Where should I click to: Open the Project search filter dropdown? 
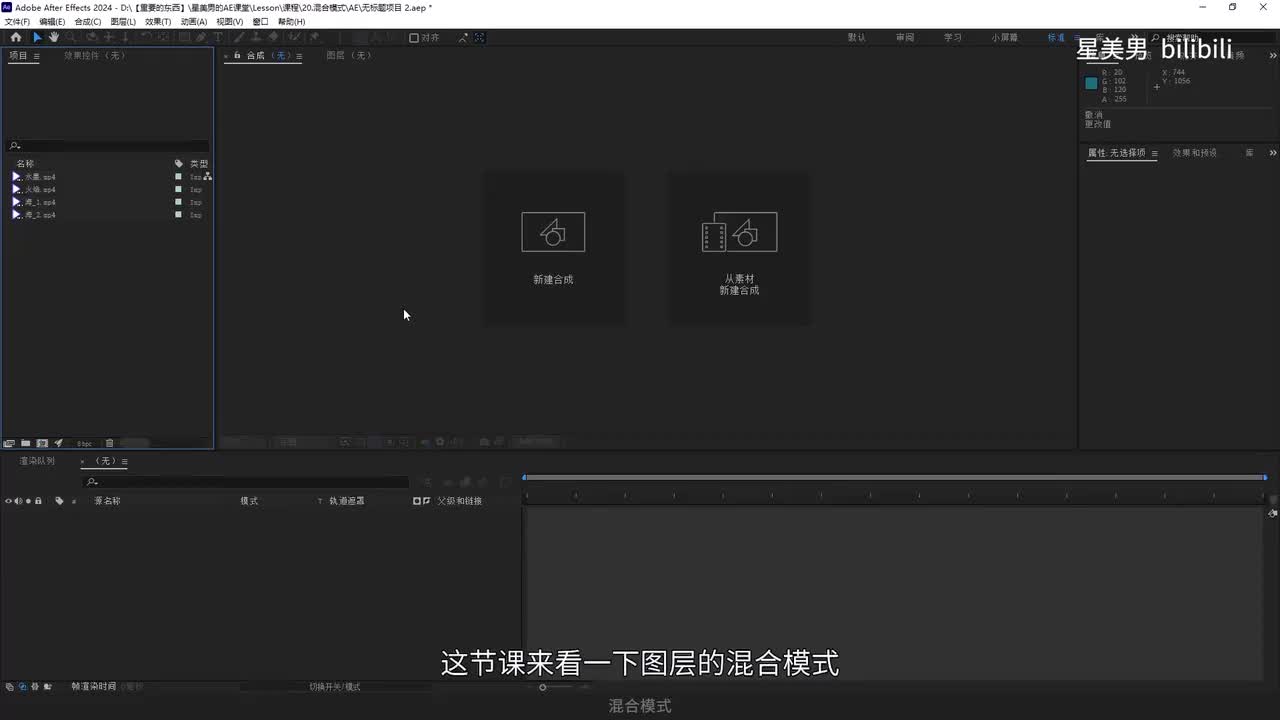pyautogui.click(x=15, y=146)
